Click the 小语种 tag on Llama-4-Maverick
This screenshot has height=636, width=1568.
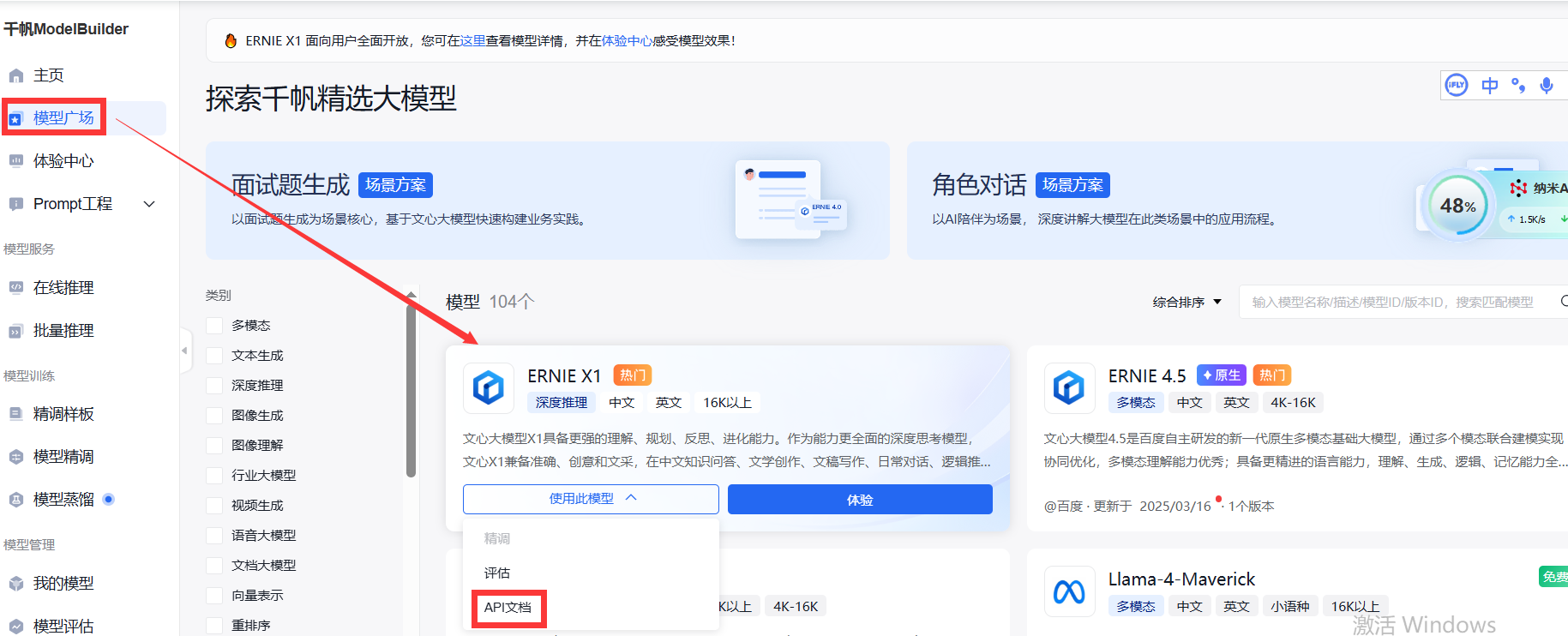click(1289, 606)
